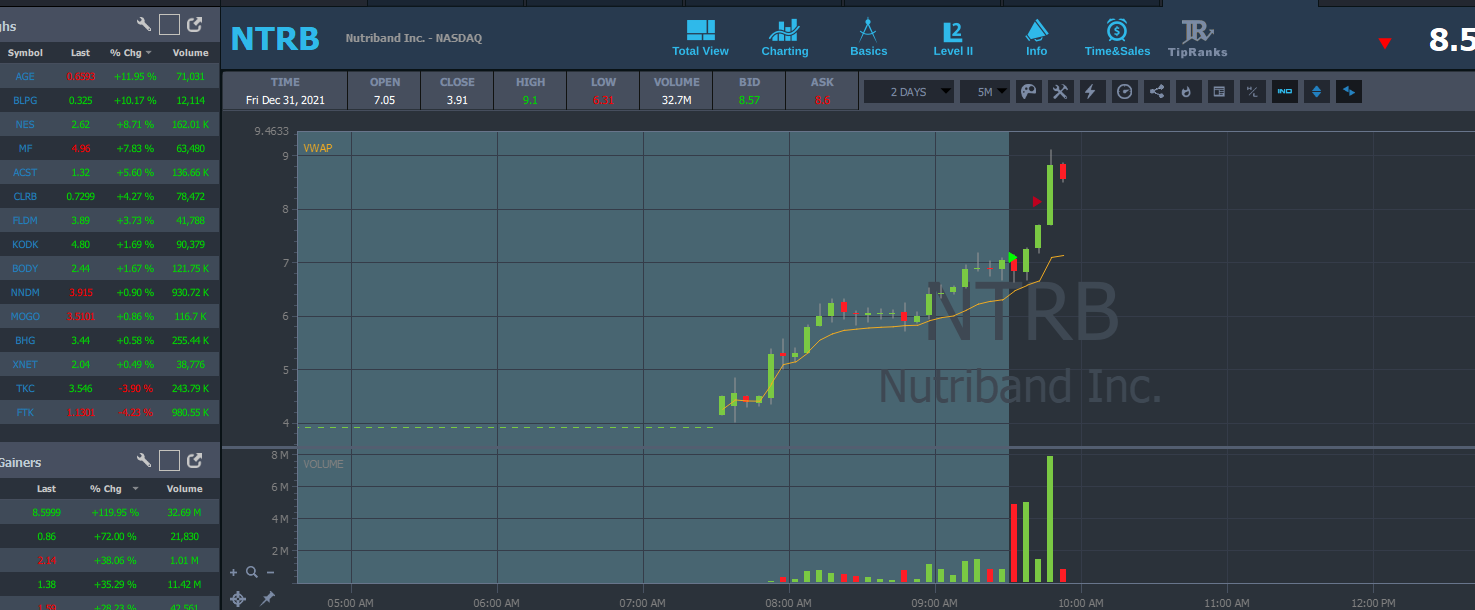Switch to the Total View tab
This screenshot has height=610, width=1475.
coord(700,38)
